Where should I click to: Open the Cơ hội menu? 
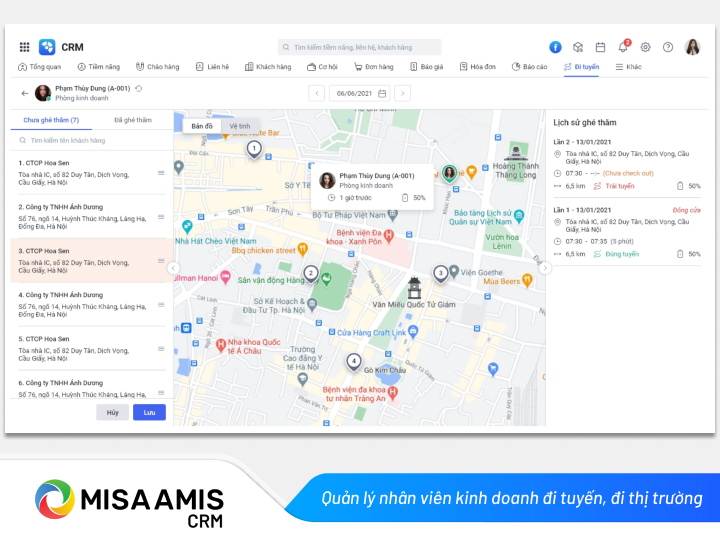coord(322,67)
